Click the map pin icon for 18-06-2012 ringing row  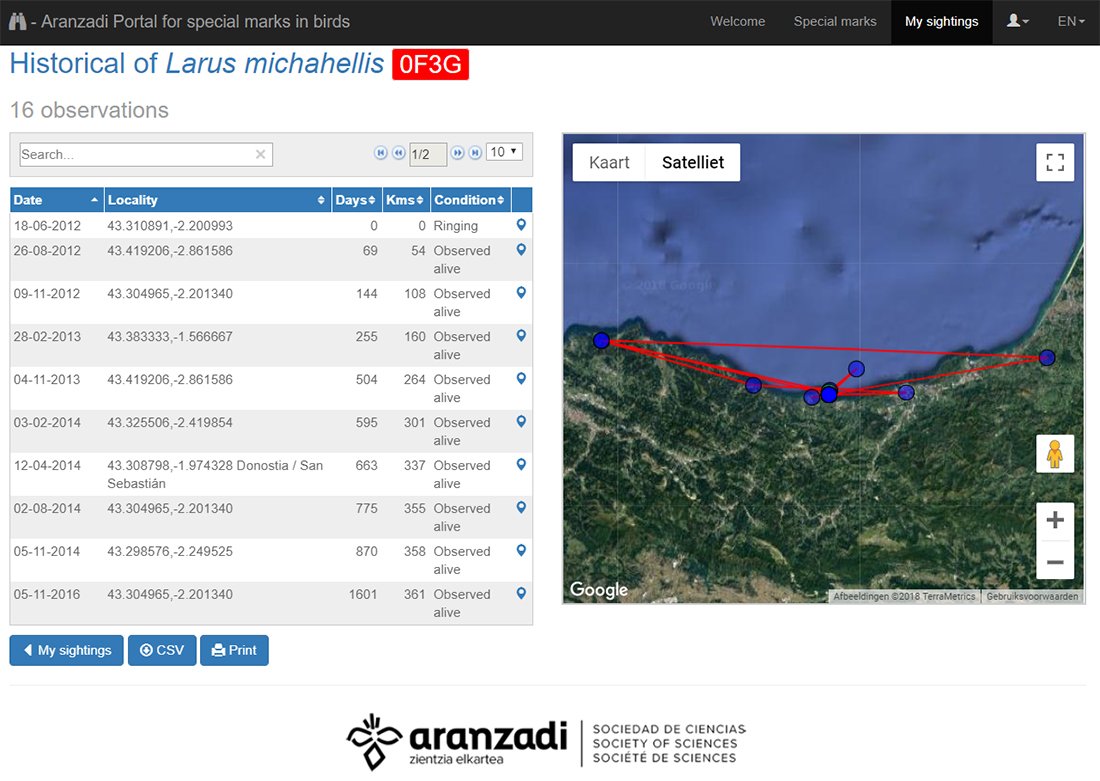521,225
